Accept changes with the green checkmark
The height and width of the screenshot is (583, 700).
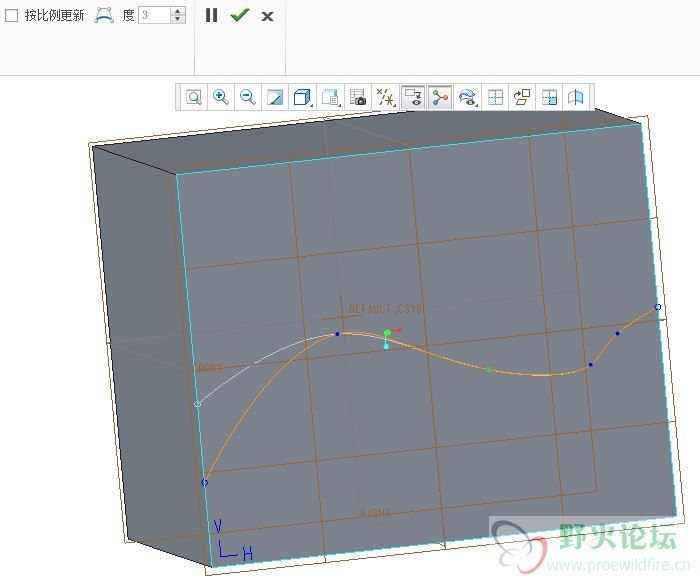click(x=240, y=16)
